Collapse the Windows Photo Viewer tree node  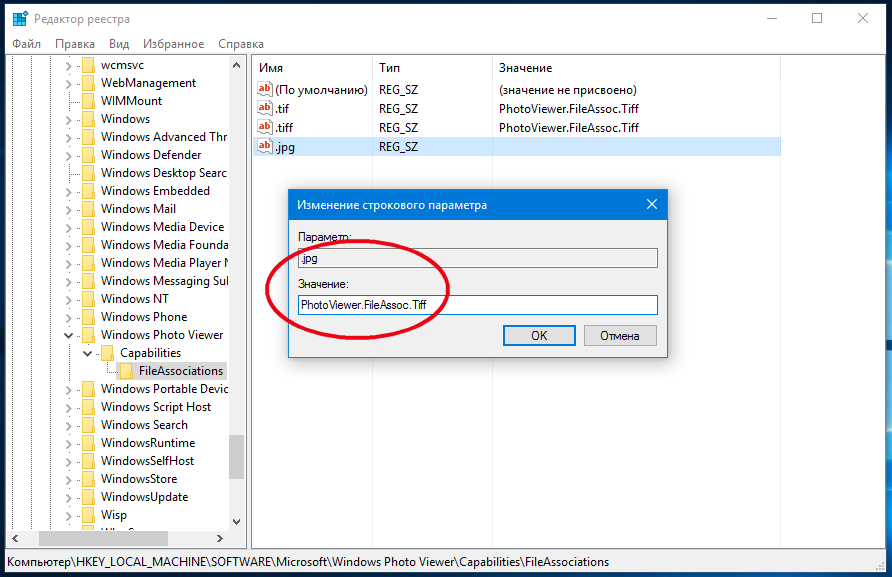tap(69, 335)
